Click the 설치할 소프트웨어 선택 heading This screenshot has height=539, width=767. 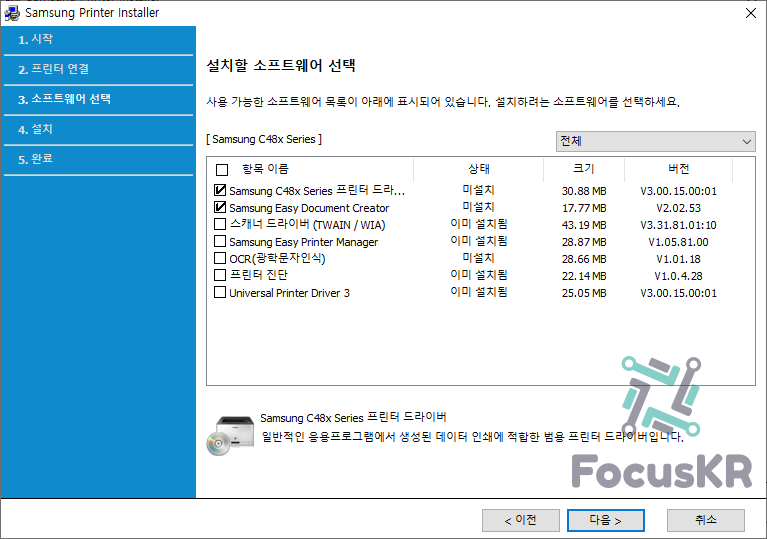pyautogui.click(x=281, y=66)
